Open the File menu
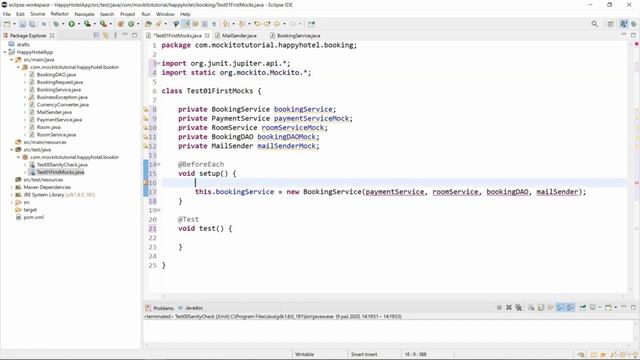640x360 pixels. 7,14
